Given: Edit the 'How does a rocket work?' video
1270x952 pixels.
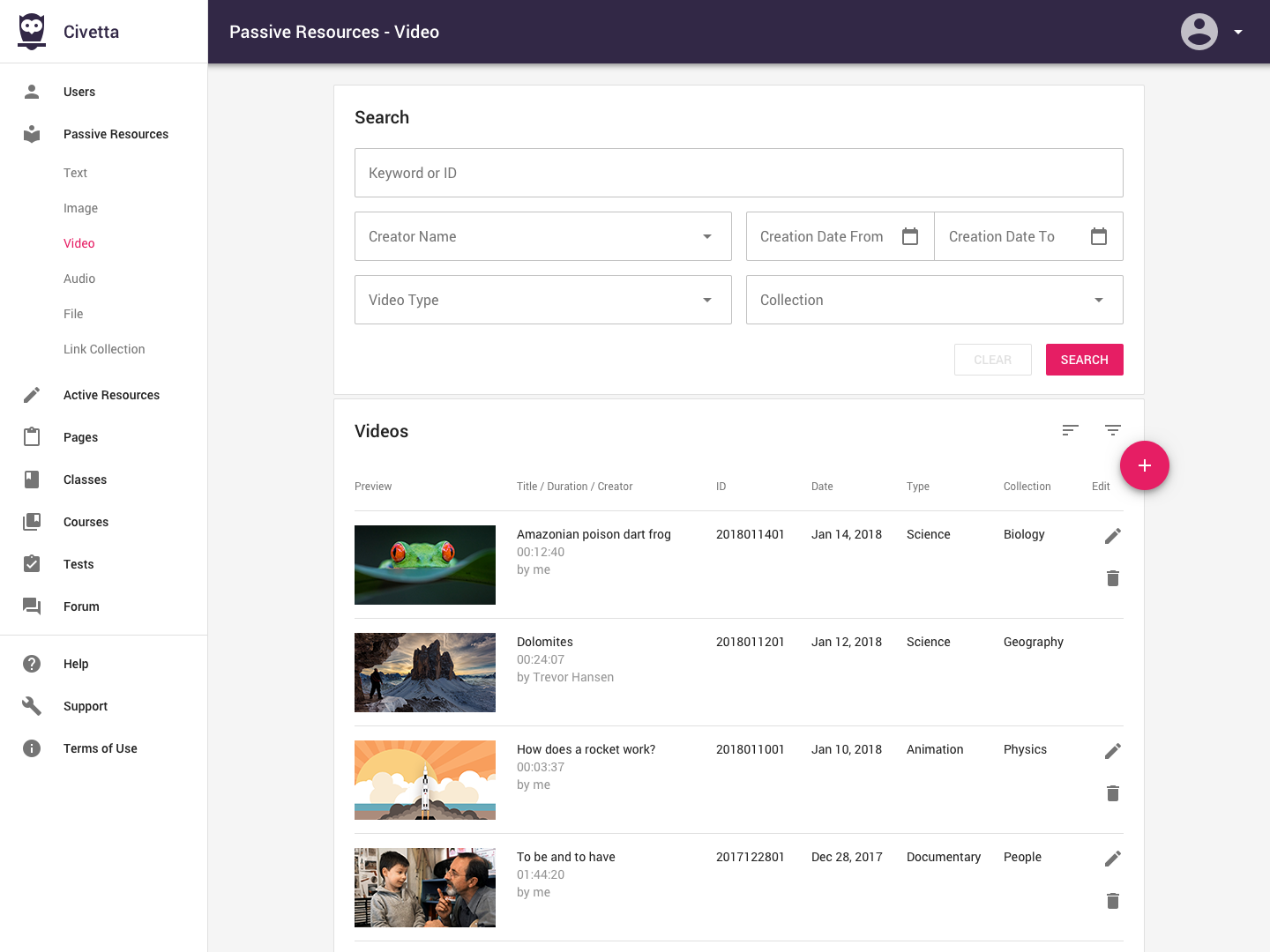Looking at the screenshot, I should coord(1112,751).
